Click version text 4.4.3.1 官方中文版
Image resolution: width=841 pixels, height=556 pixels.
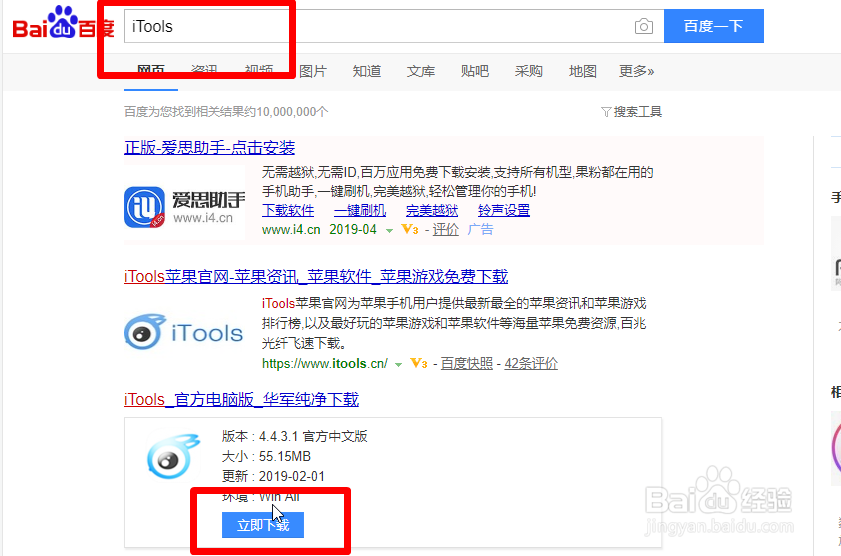tap(313, 436)
